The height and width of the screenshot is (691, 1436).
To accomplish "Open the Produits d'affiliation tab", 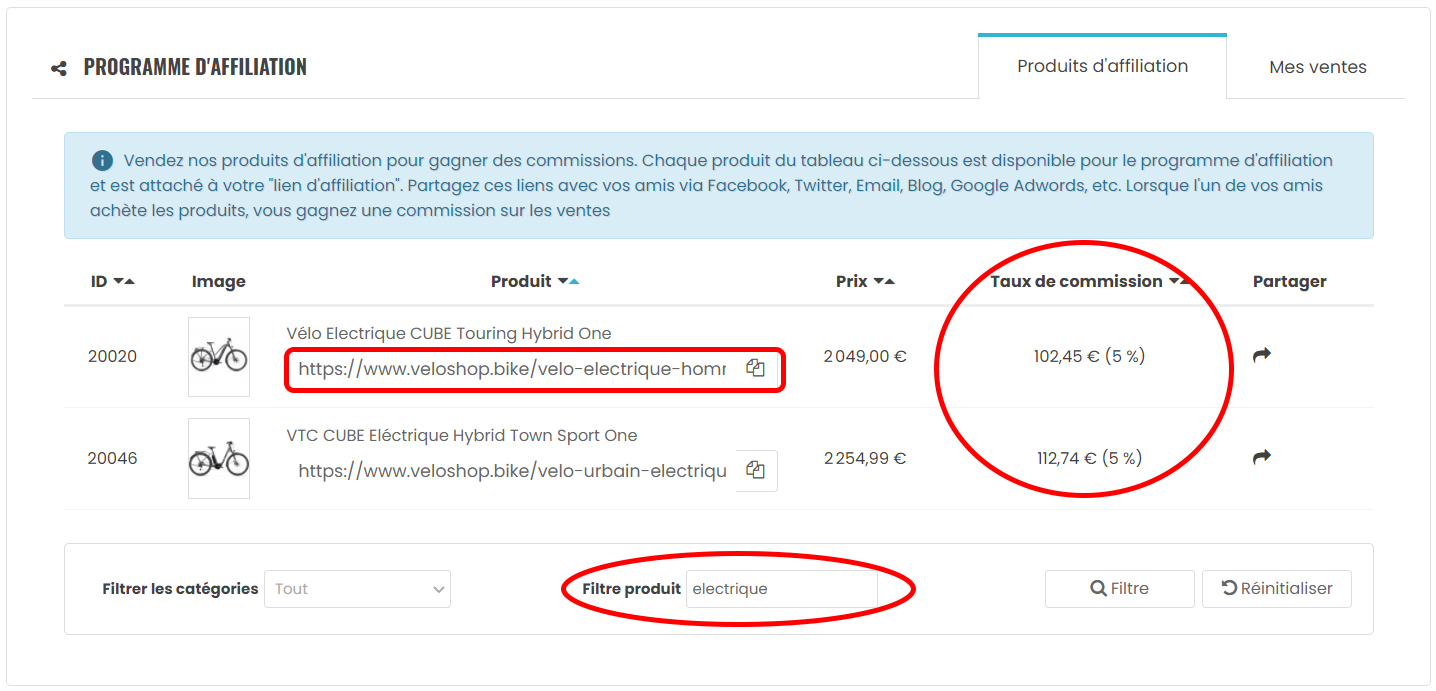I will click(1102, 66).
